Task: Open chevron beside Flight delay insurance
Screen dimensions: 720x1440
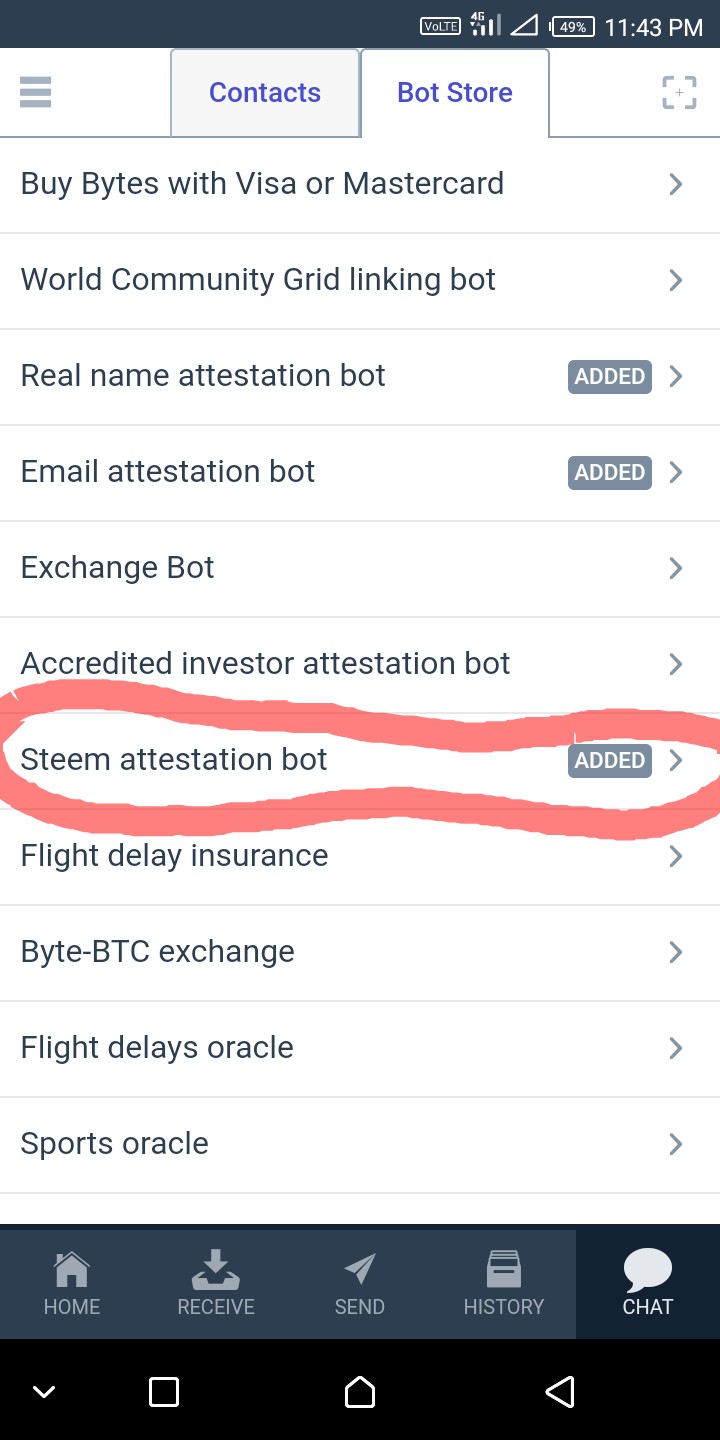Action: pos(676,856)
